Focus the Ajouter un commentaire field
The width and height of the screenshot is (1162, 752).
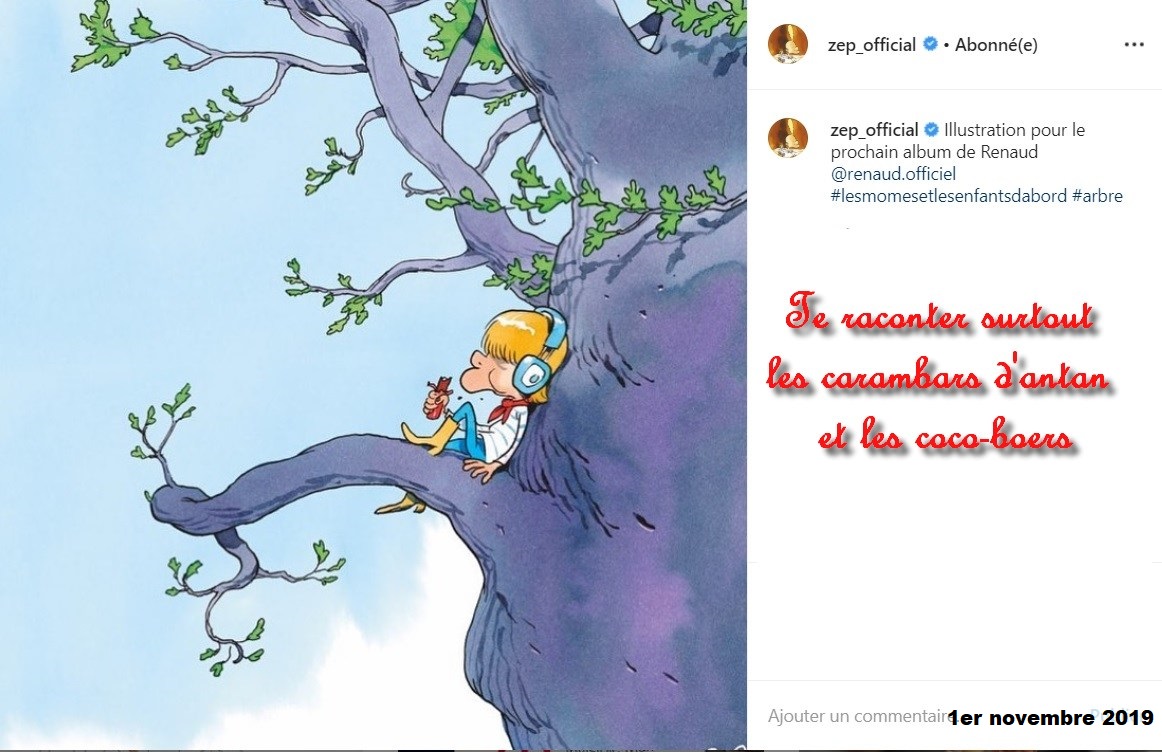pyautogui.click(x=860, y=716)
